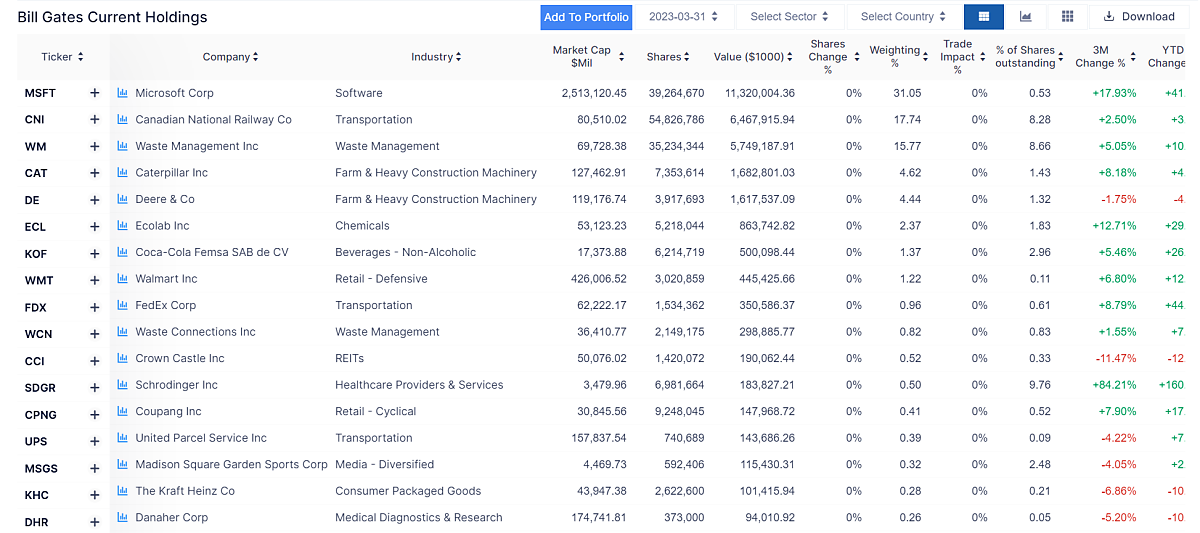Select the Waste Connections Inc name
Screen dimensions: 1200x533
pos(196,332)
